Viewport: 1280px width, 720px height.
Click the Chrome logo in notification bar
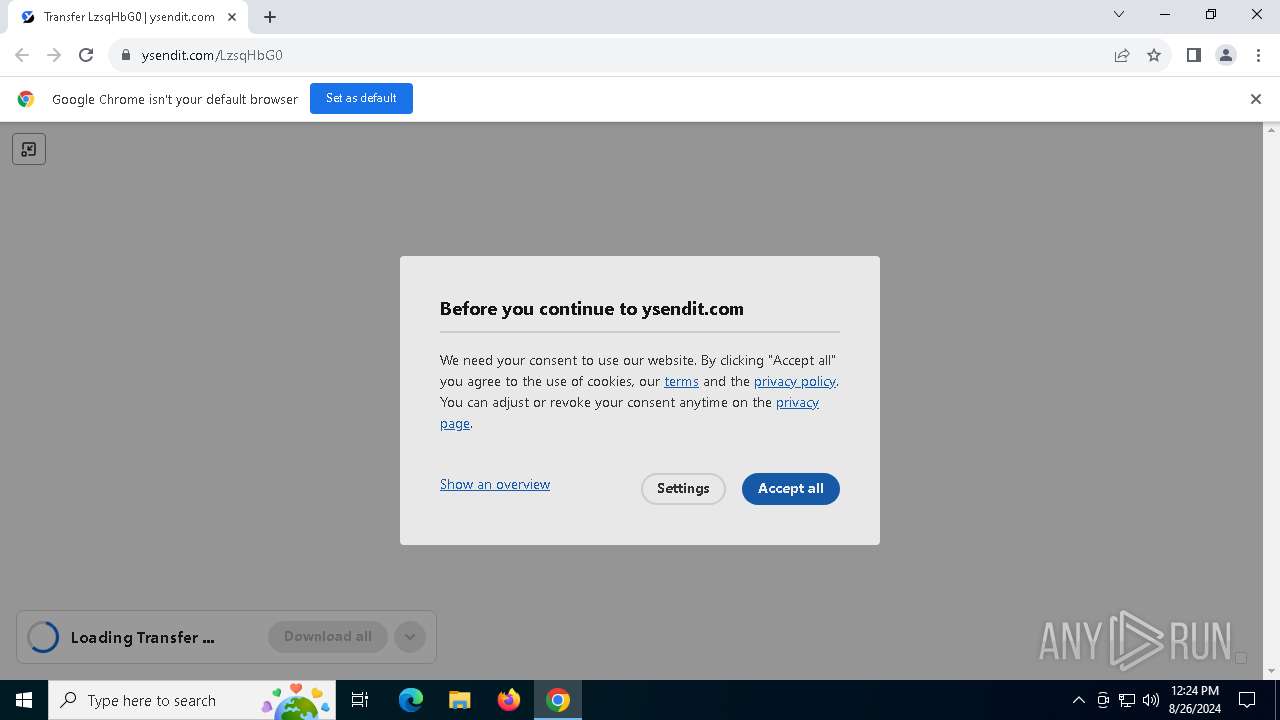tap(26, 99)
